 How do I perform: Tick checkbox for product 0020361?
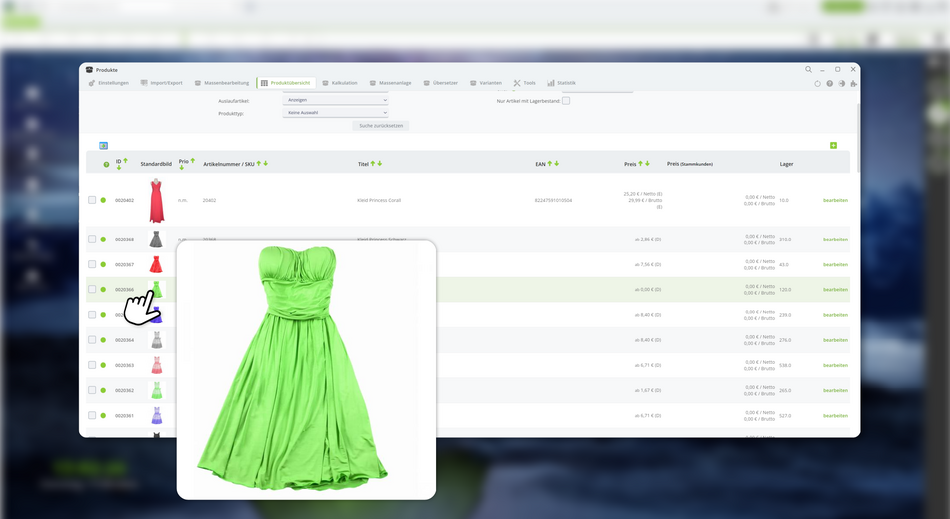[92, 415]
